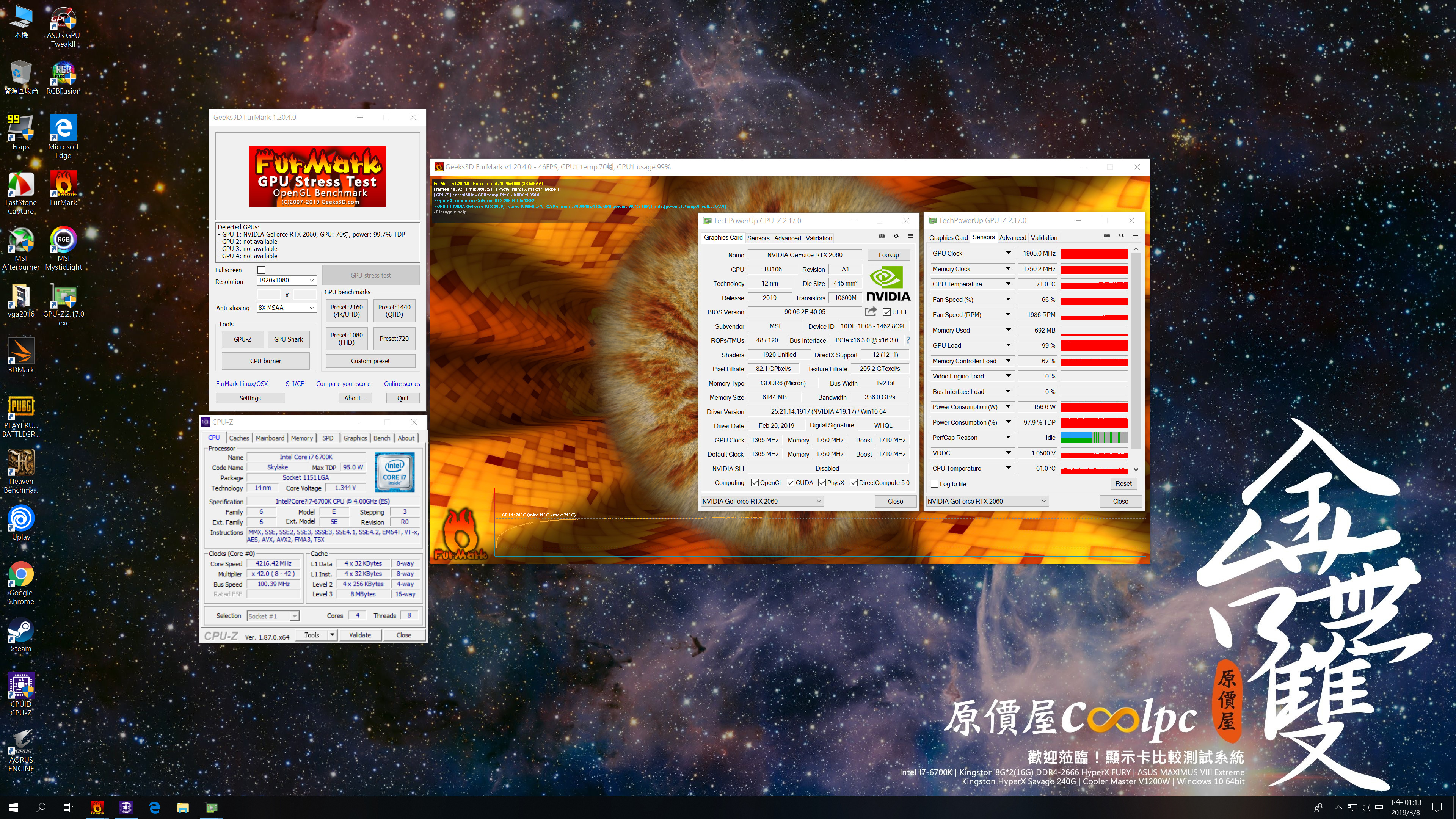Toggle the CUDA computing checkbox
The width and height of the screenshot is (1456, 819).
[790, 483]
